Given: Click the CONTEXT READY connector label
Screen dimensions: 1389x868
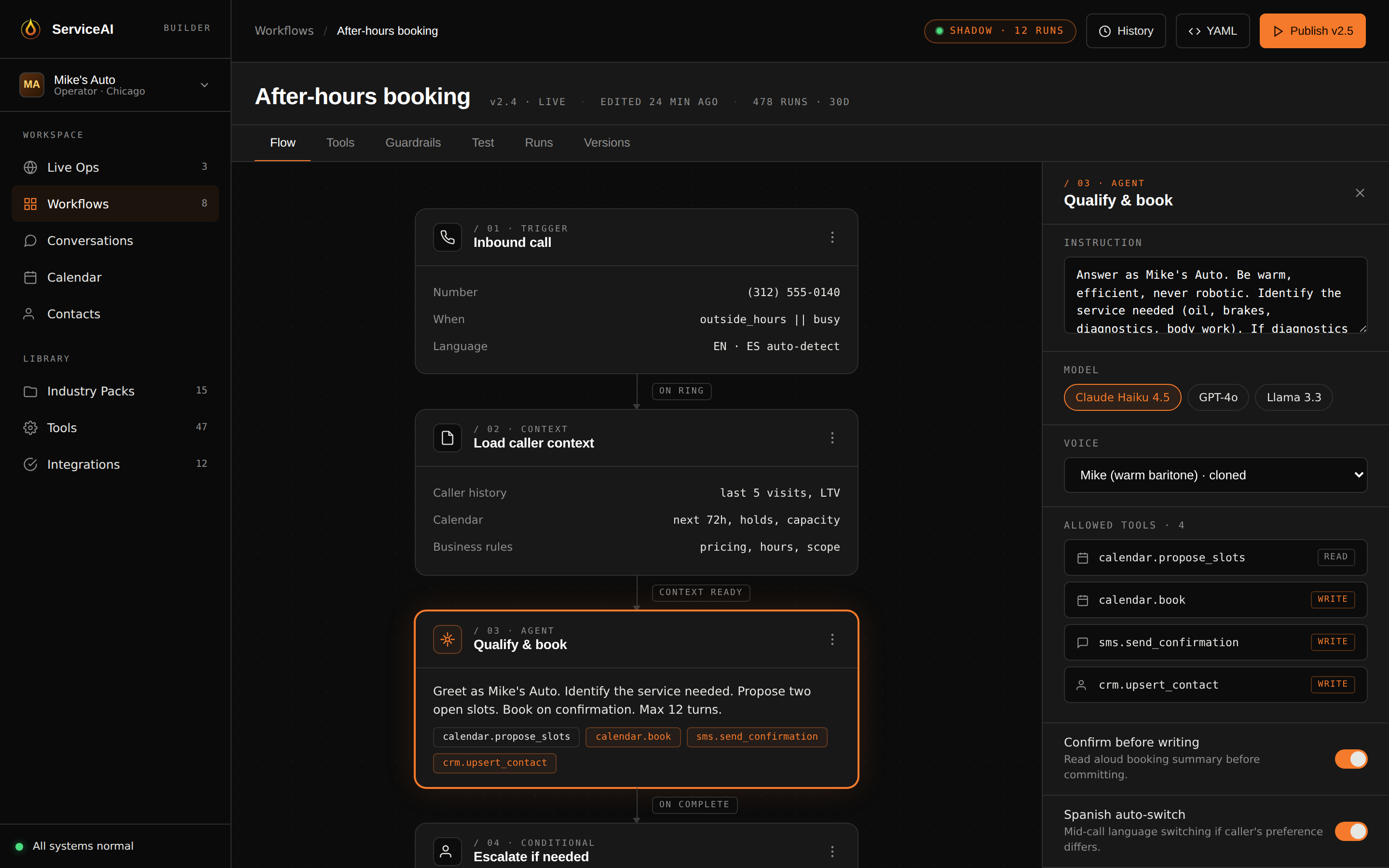Looking at the screenshot, I should 701,593.
